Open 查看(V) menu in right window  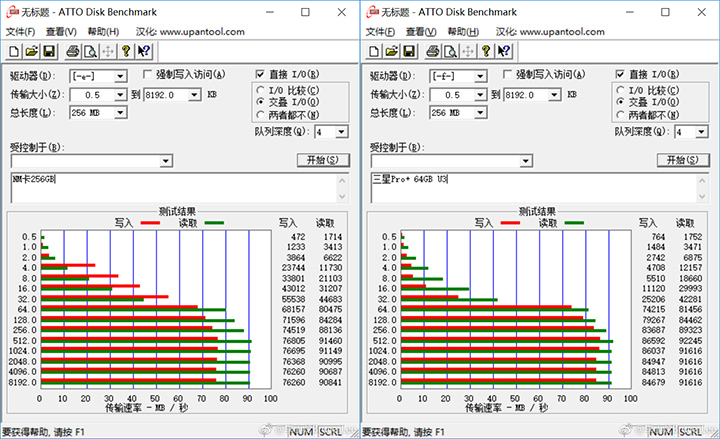pyautogui.click(x=421, y=32)
